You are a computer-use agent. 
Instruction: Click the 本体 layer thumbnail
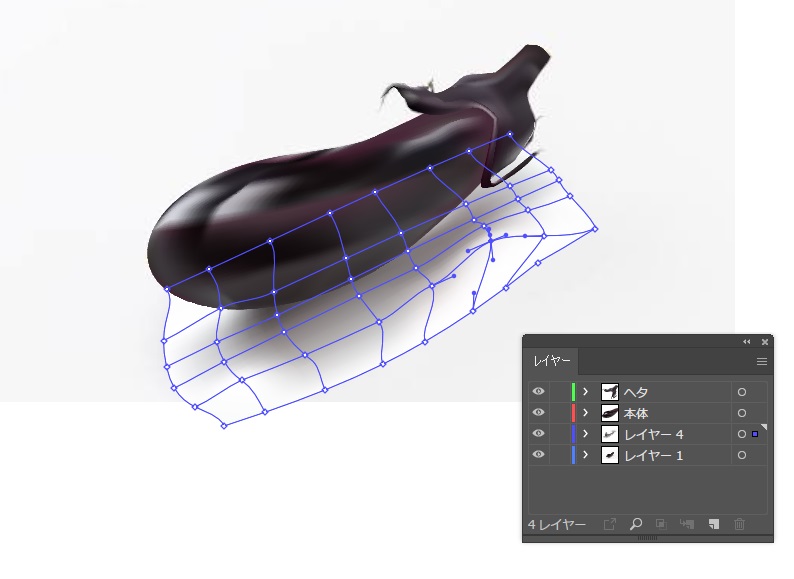610,413
